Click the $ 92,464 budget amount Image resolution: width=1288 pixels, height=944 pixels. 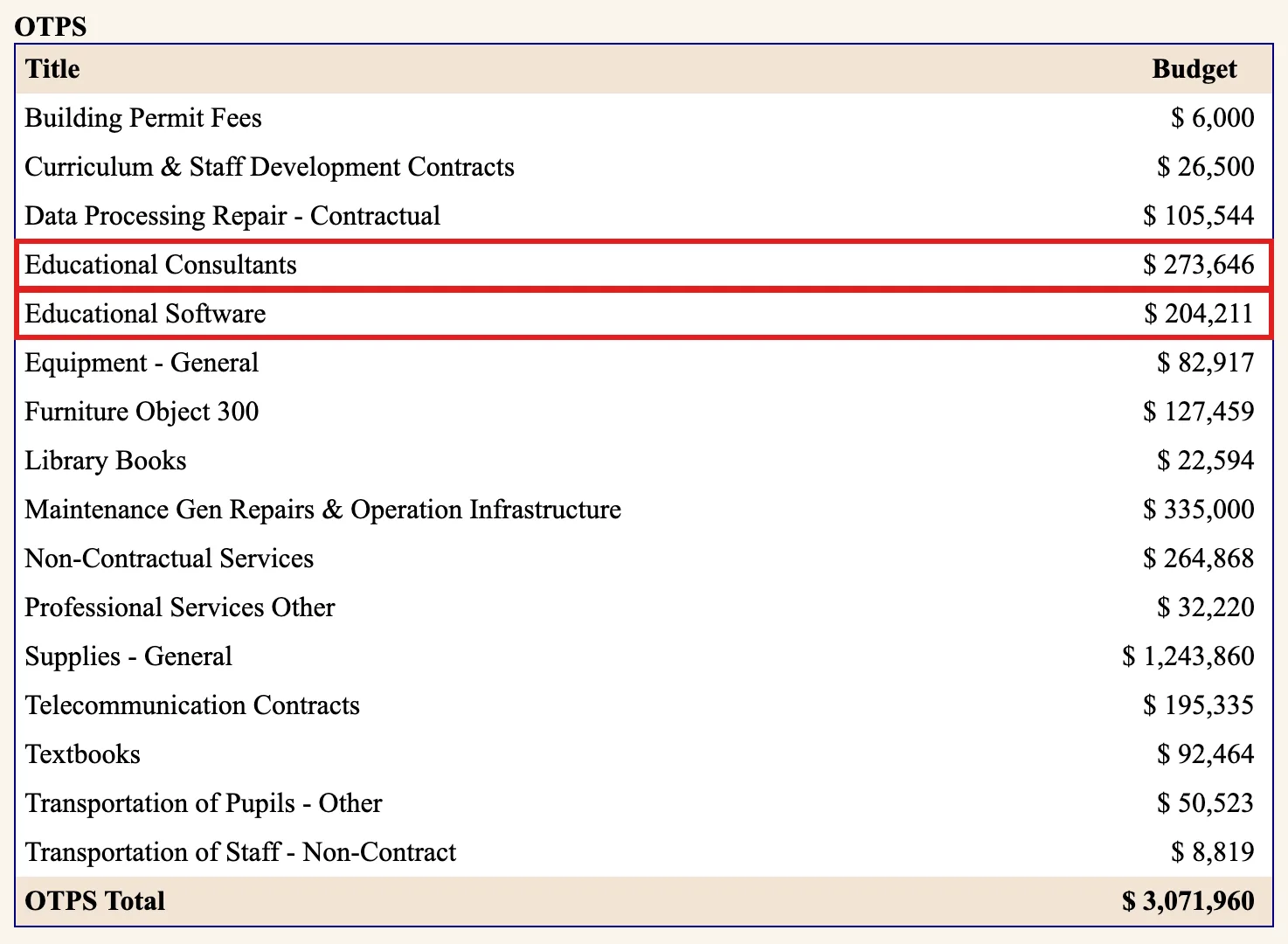pyautogui.click(x=1206, y=754)
